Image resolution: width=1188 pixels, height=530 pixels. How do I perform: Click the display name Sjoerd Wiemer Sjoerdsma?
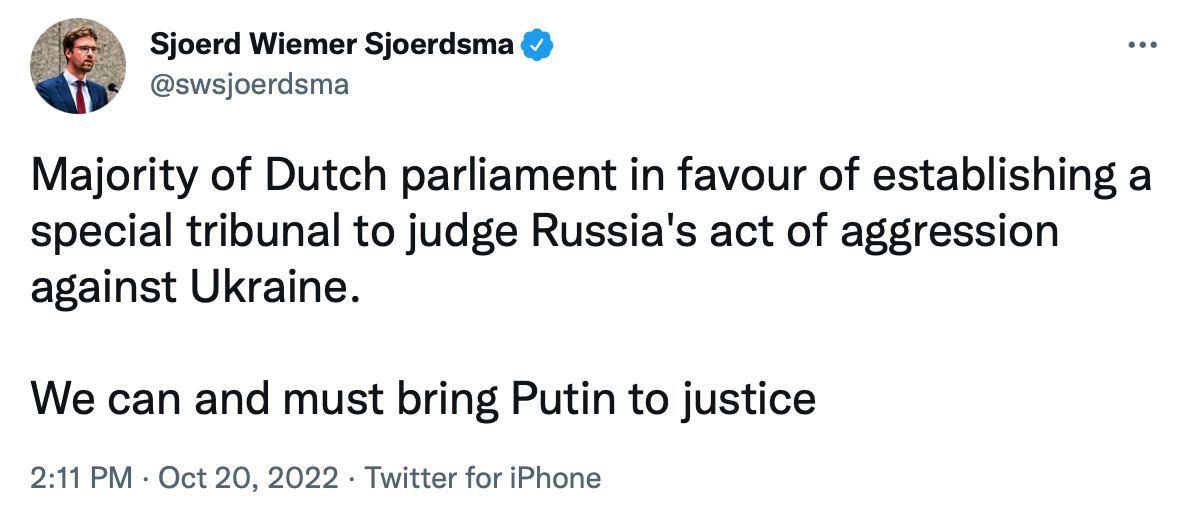coord(332,45)
